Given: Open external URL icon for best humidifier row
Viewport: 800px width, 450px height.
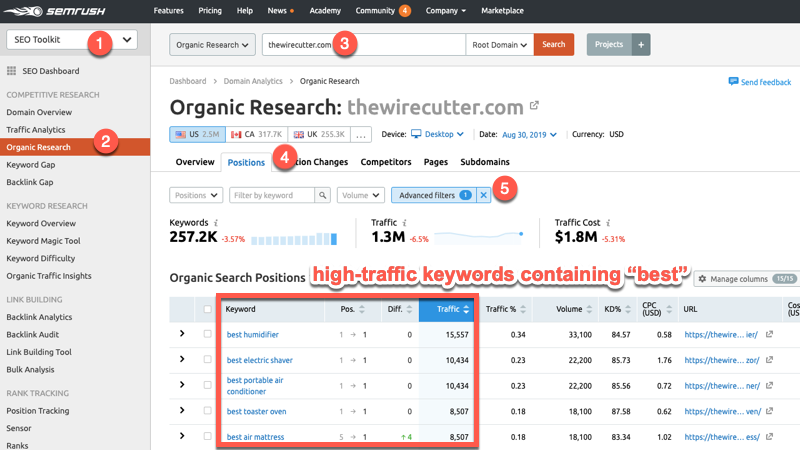Looking at the screenshot, I should (x=769, y=334).
